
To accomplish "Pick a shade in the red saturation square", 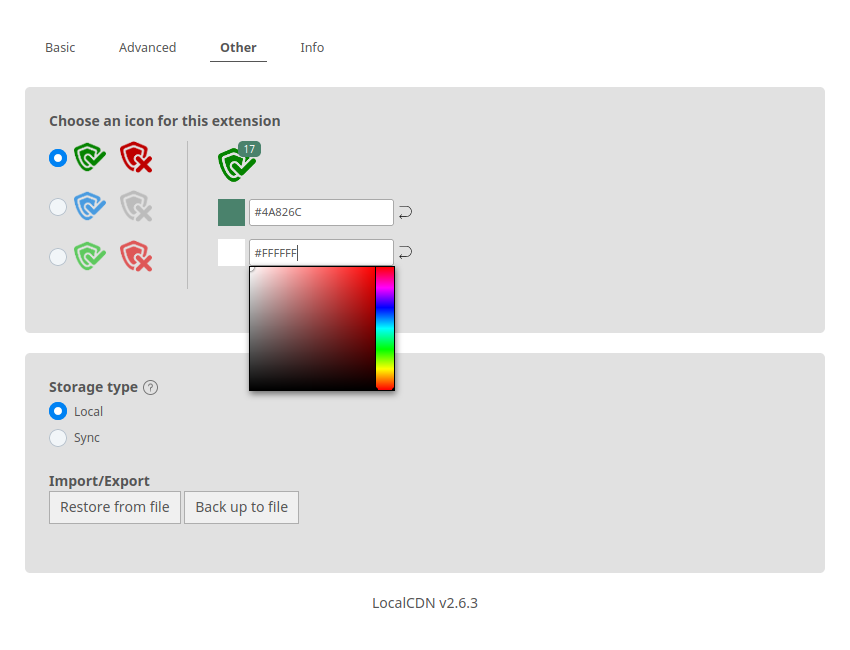I will (x=312, y=328).
